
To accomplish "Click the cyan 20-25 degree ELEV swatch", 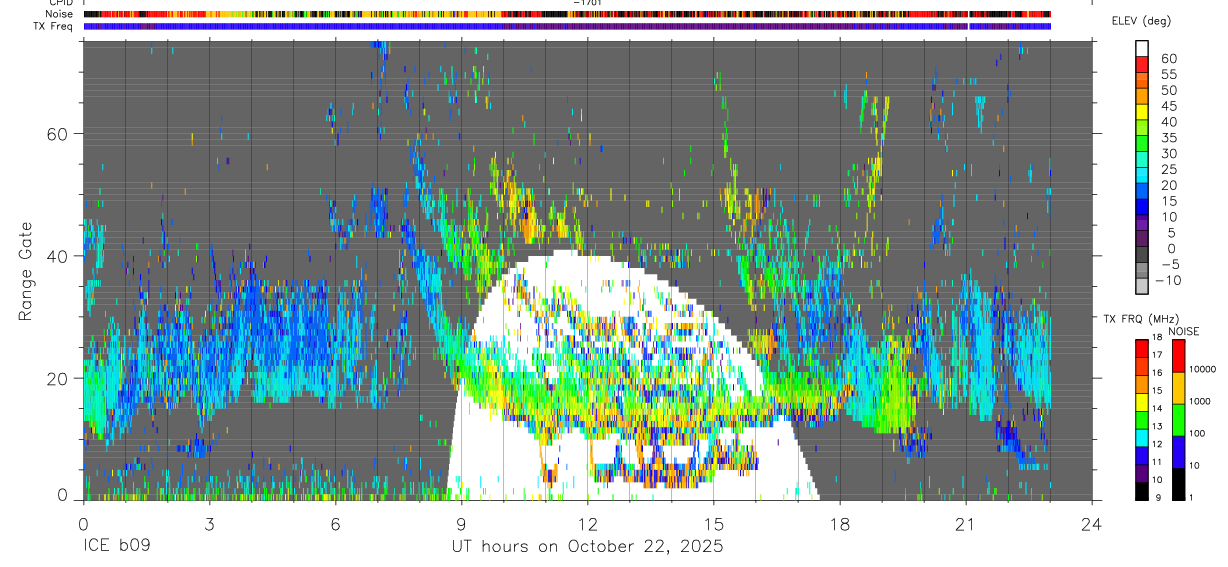I will (x=1142, y=175).
